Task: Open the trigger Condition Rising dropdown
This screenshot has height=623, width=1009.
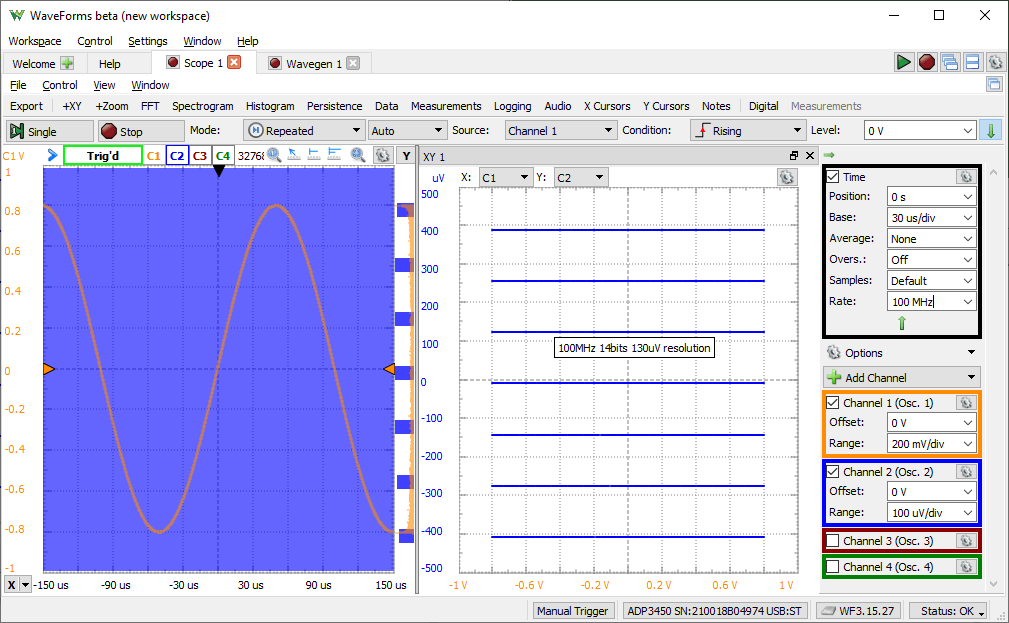Action: 747,130
